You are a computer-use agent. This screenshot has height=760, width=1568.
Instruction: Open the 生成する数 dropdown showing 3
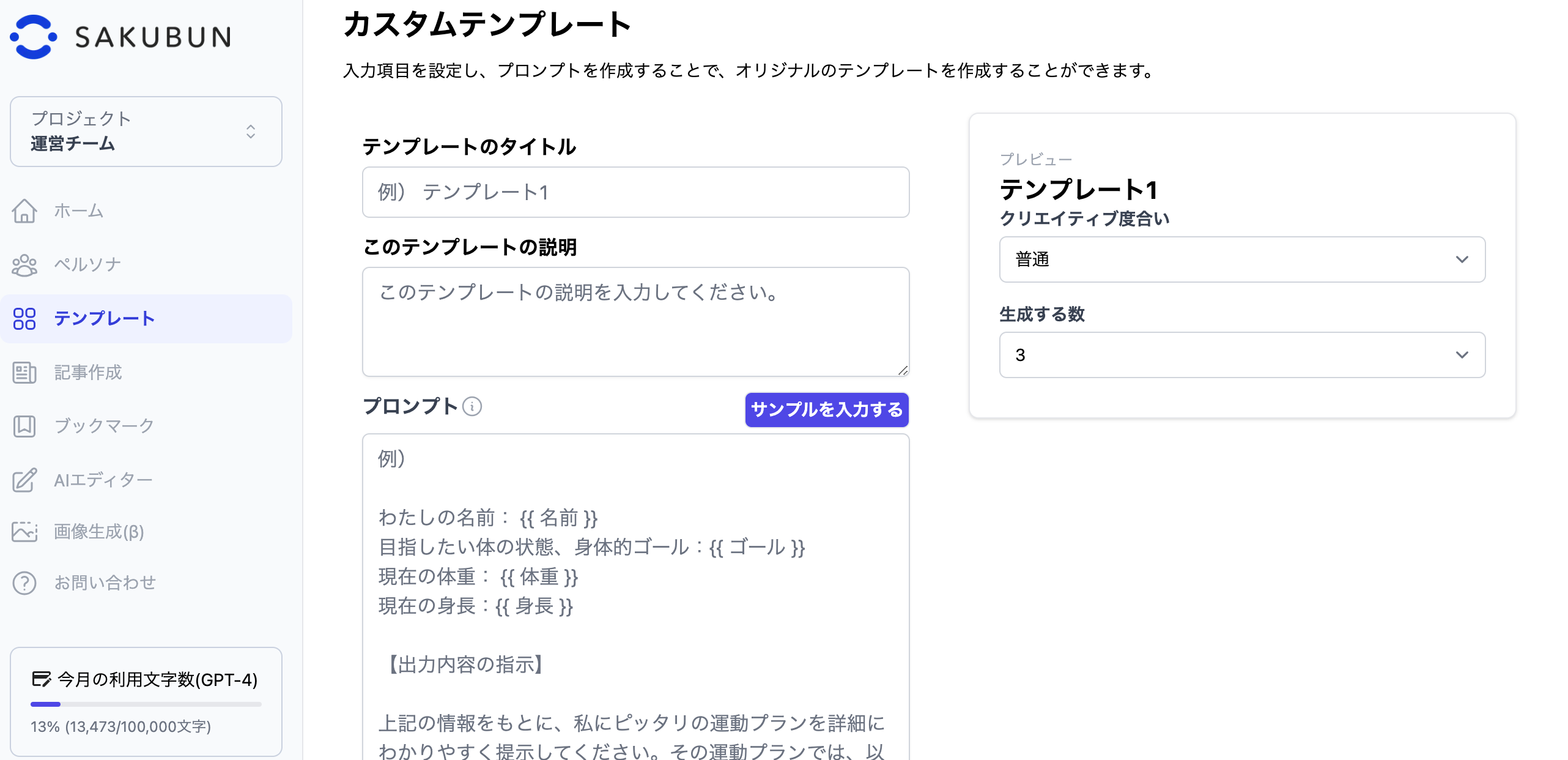[1241, 355]
